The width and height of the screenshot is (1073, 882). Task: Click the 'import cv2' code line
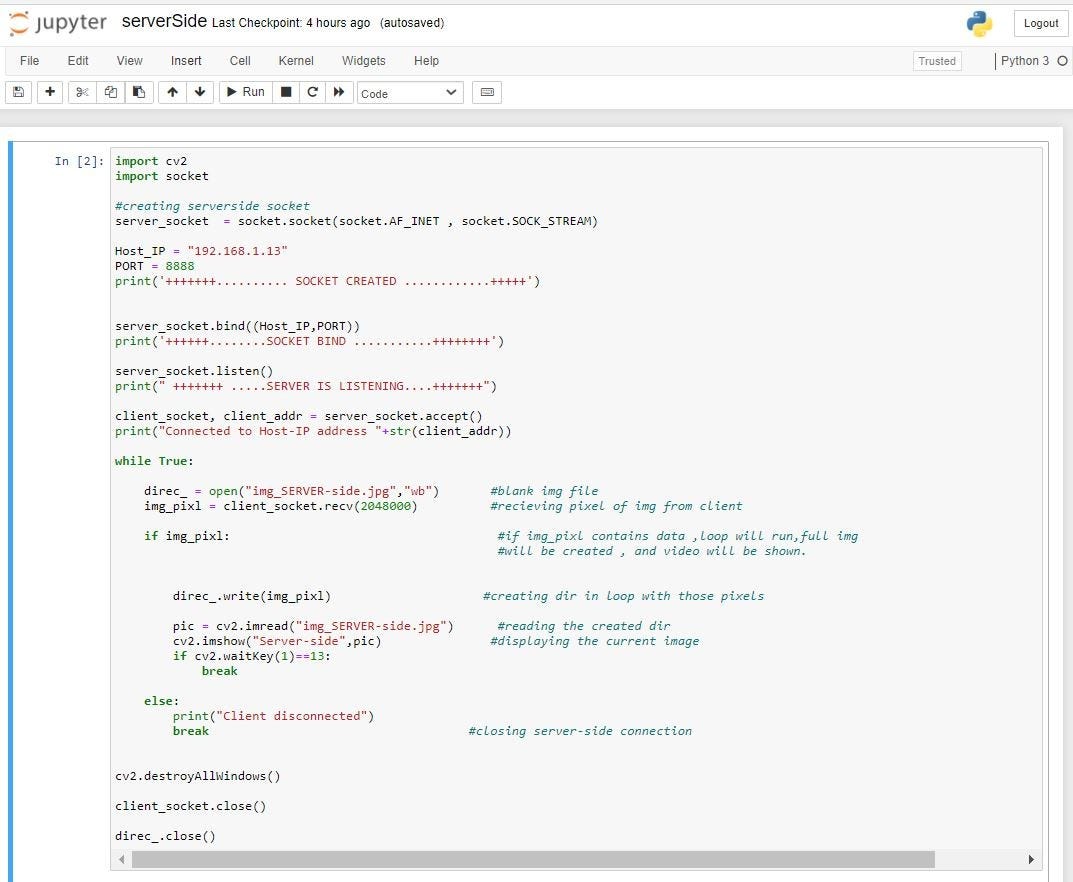(151, 161)
